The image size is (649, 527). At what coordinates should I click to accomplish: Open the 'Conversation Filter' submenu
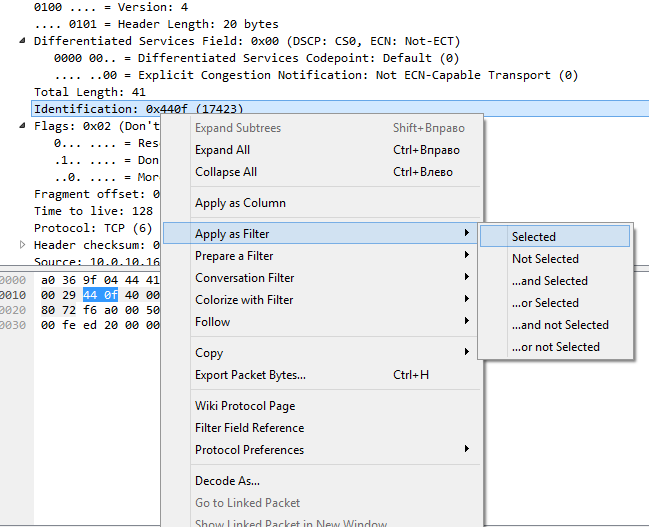click(245, 278)
